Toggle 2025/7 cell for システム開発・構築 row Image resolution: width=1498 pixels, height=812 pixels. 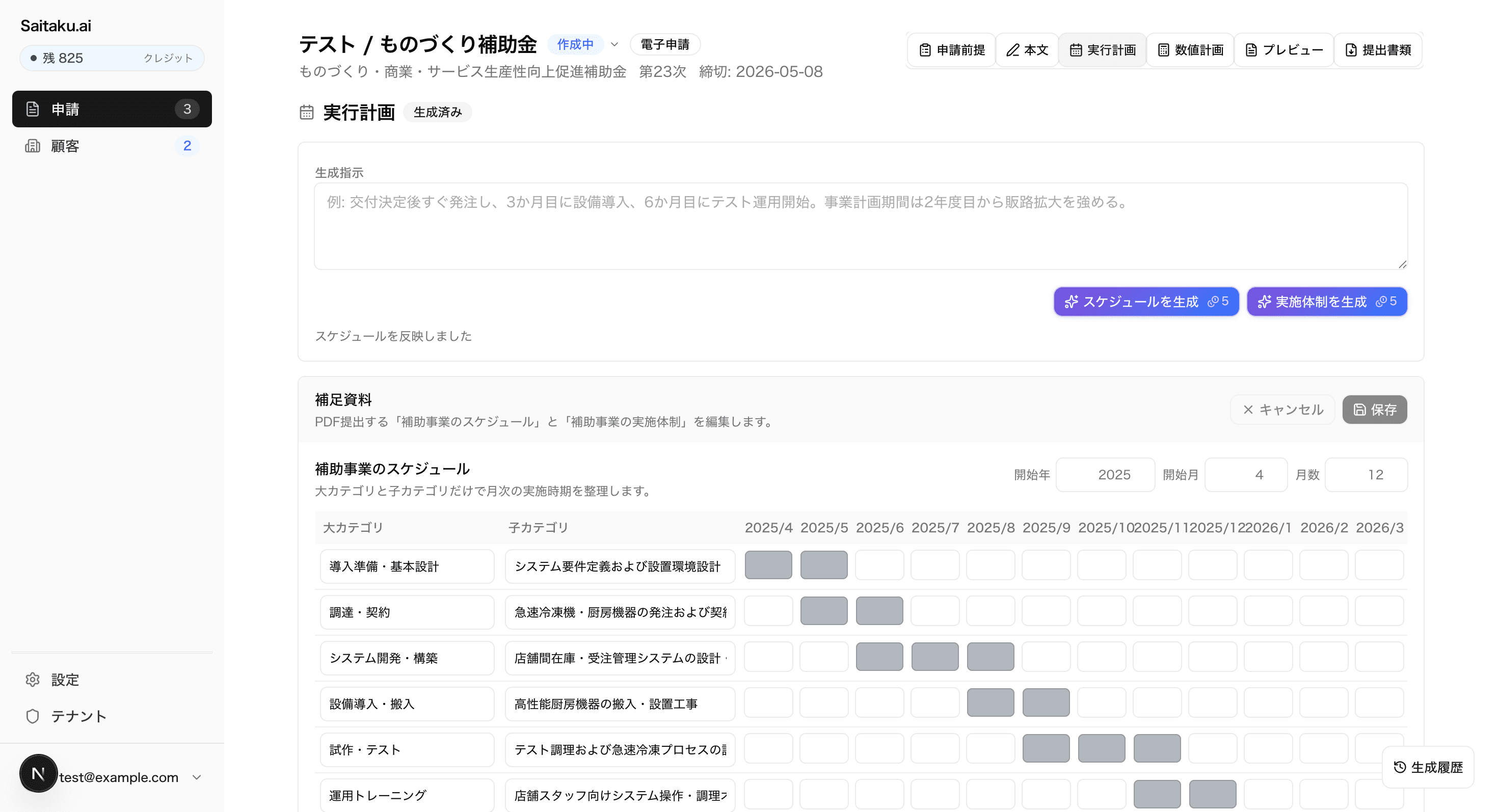[x=935, y=657]
